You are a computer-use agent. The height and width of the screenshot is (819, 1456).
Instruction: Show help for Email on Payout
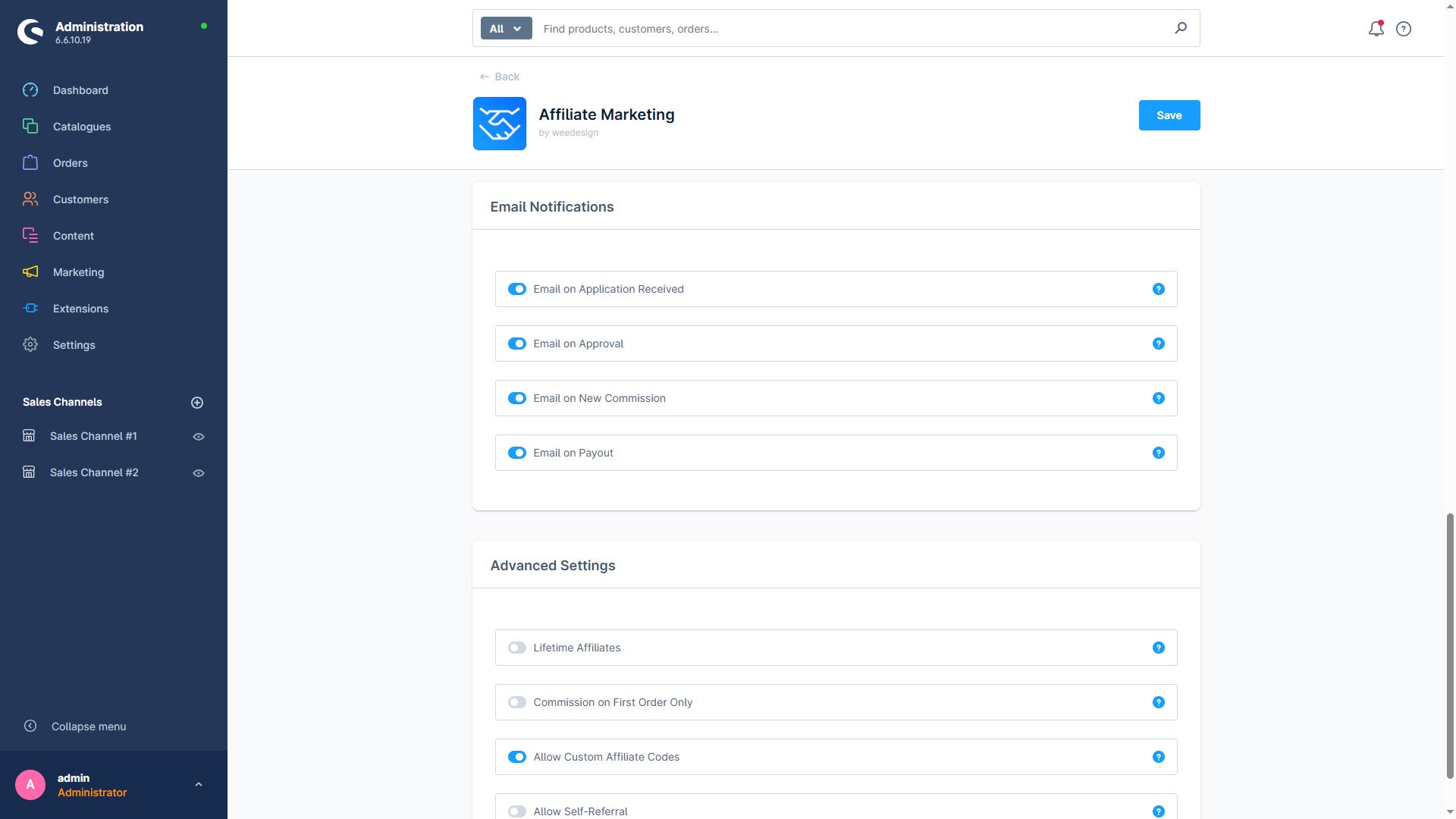click(1159, 453)
